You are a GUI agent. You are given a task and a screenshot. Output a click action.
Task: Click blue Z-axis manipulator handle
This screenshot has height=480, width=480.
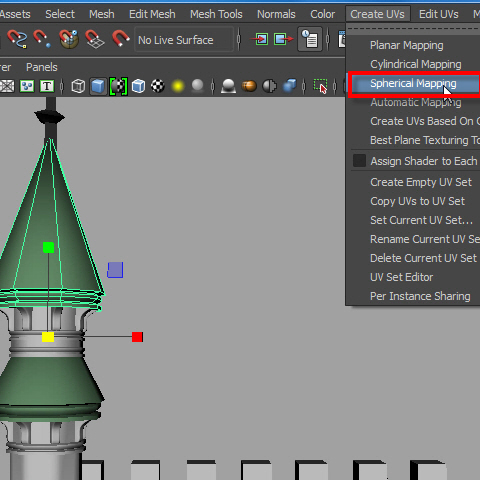[x=115, y=270]
